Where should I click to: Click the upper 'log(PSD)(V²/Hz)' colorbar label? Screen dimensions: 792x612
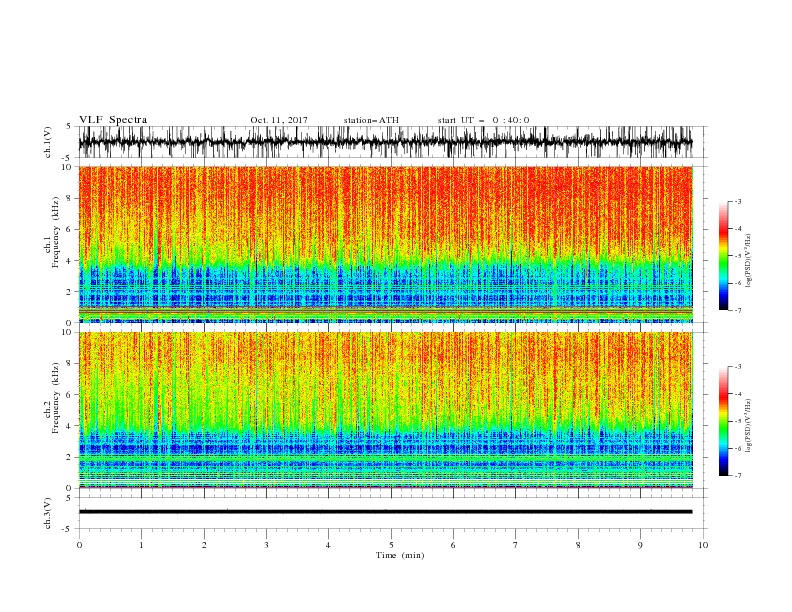pyautogui.click(x=748, y=261)
